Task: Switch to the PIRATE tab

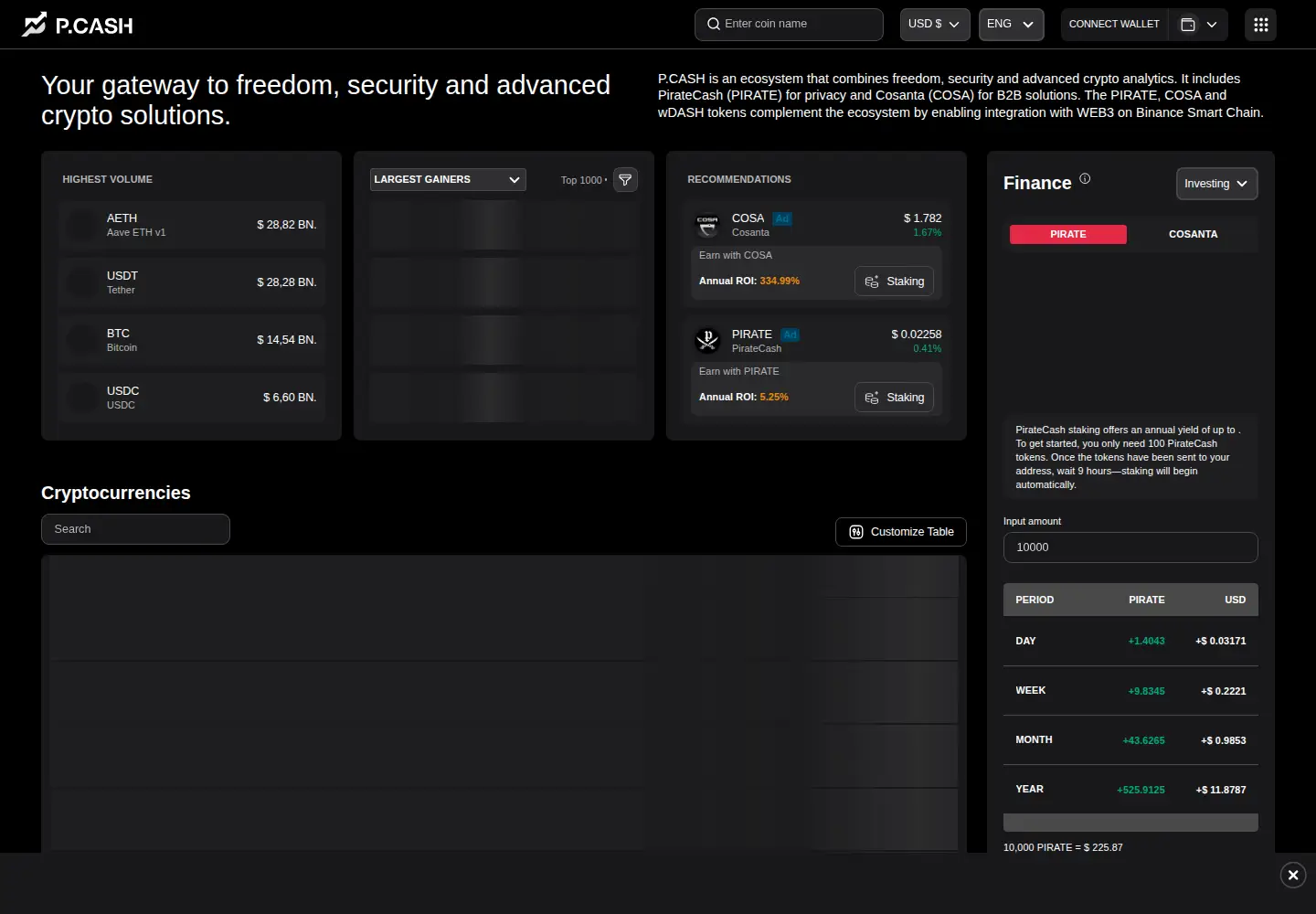Action: tap(1067, 234)
